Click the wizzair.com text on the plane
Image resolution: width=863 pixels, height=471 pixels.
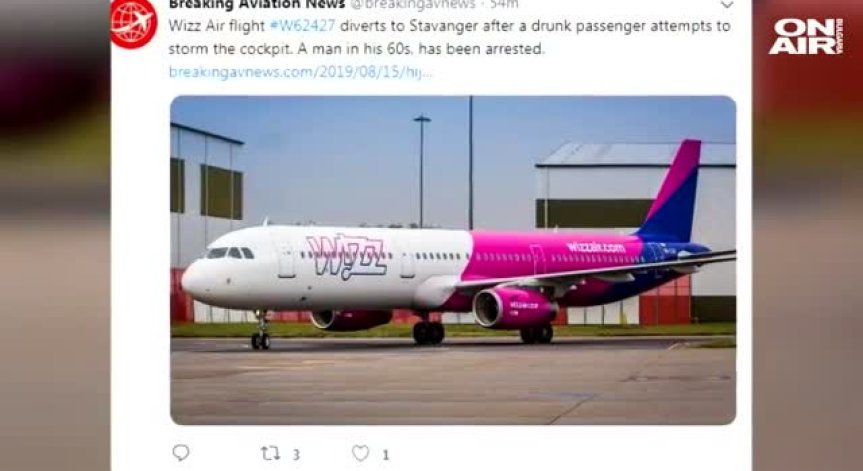click(596, 248)
